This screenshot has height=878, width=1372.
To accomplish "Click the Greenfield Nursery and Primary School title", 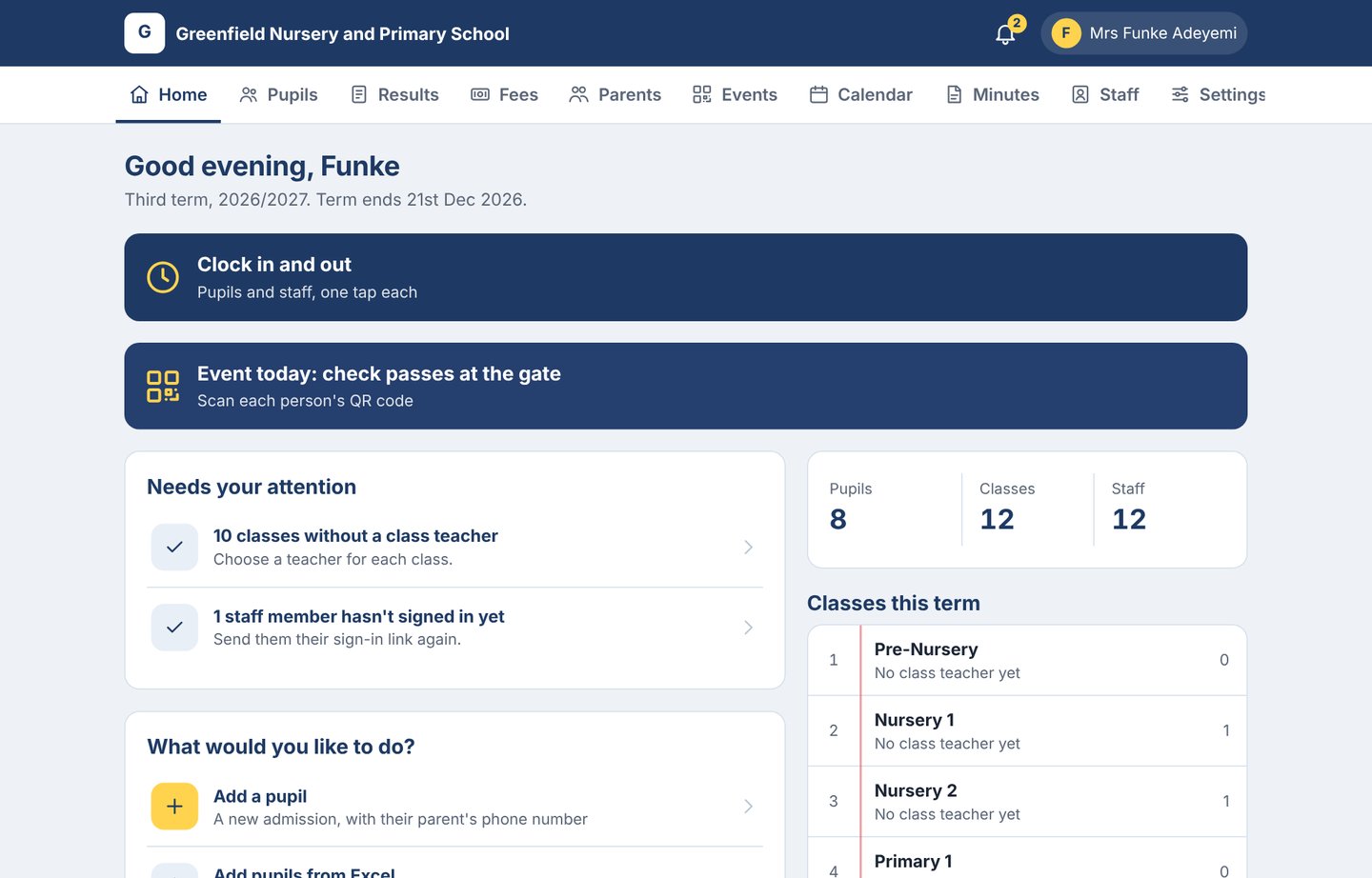I will point(343,34).
